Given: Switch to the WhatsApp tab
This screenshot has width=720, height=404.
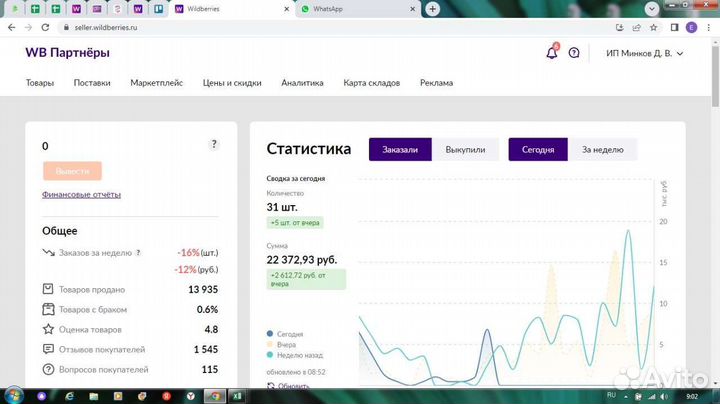Looking at the screenshot, I should point(358,9).
